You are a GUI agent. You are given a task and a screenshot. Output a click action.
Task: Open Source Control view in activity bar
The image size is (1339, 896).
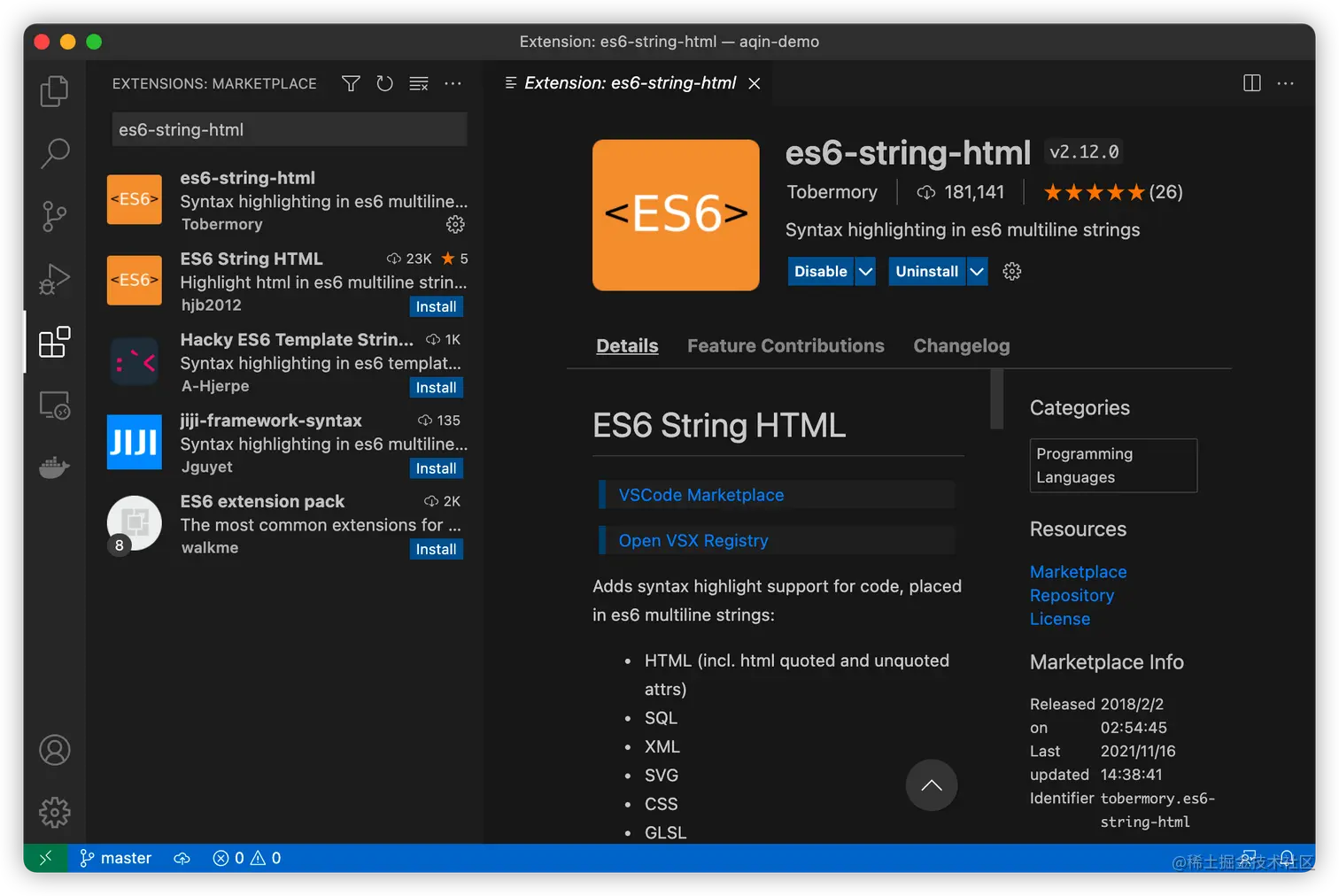pyautogui.click(x=54, y=216)
